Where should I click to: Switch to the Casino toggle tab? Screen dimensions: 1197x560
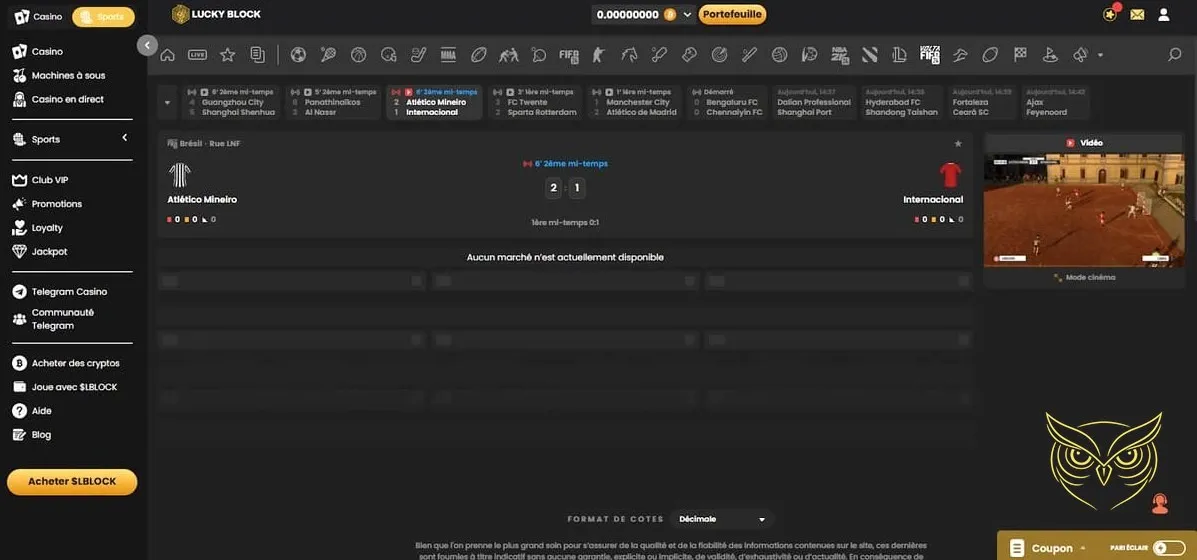(x=38, y=17)
